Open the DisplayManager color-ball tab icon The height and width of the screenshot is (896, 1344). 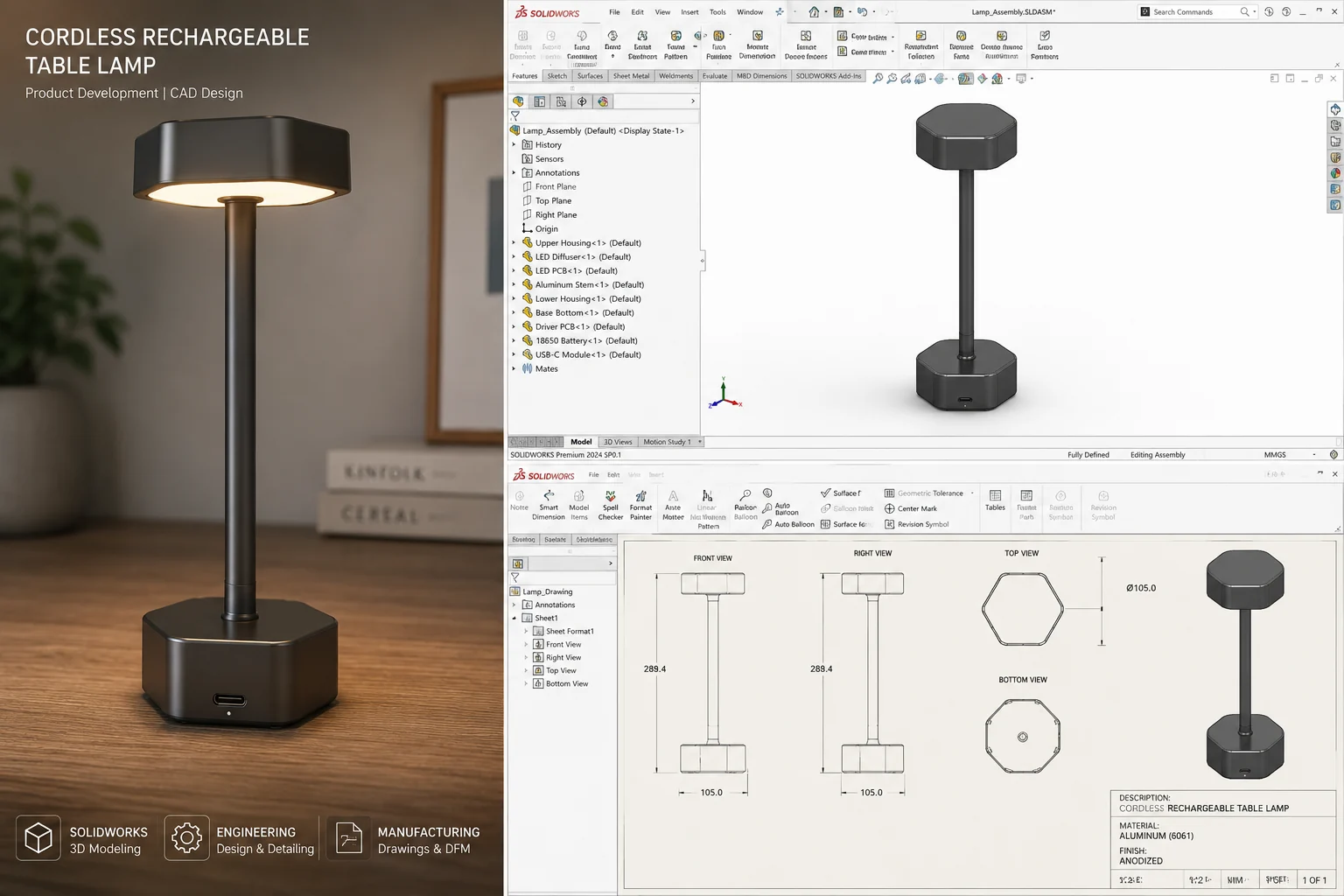[x=603, y=101]
